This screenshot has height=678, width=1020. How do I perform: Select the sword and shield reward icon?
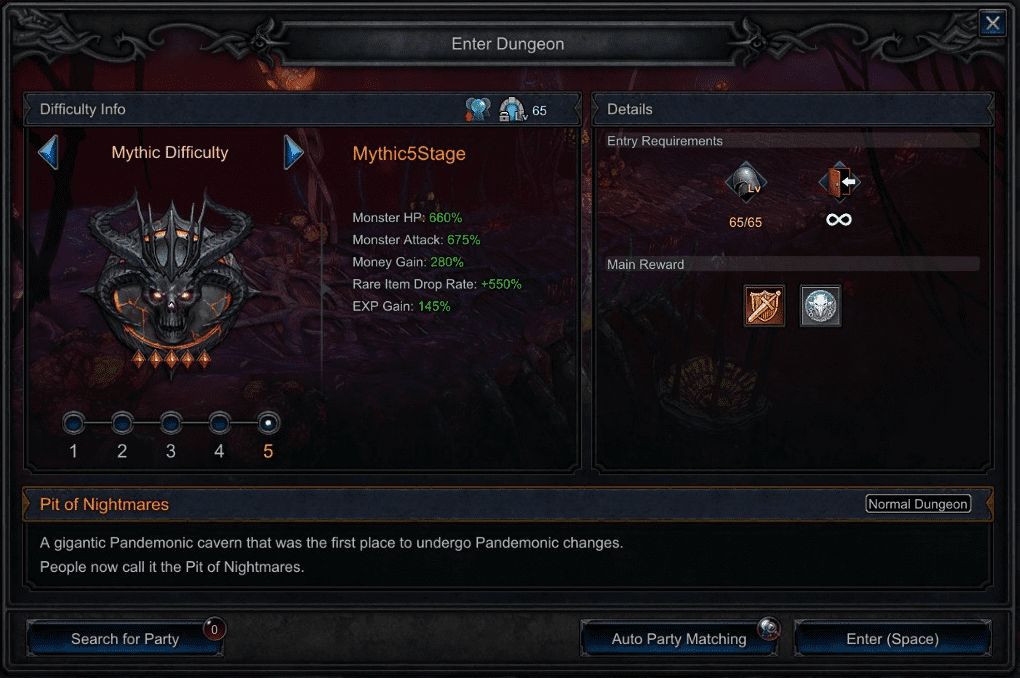[764, 305]
